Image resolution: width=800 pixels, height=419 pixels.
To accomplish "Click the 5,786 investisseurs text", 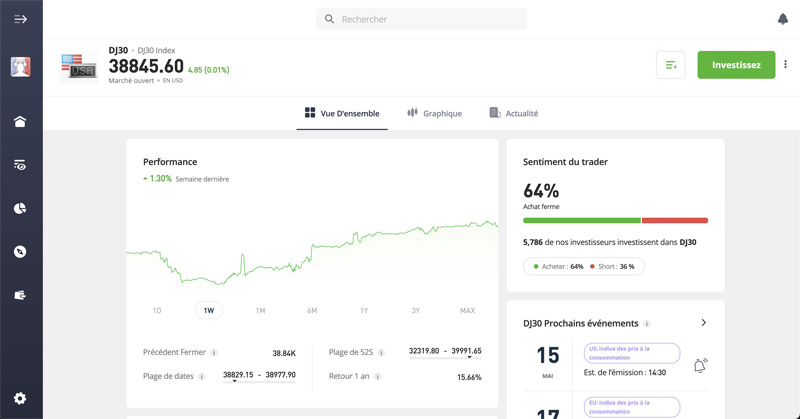I will 609,242.
